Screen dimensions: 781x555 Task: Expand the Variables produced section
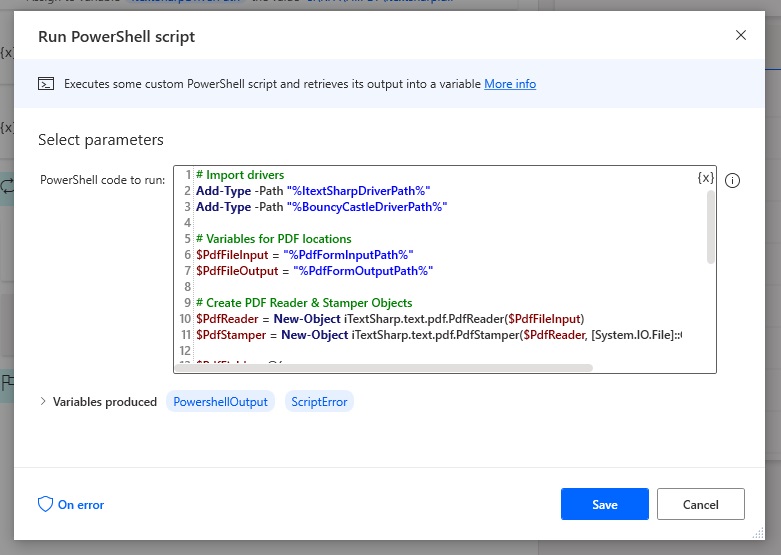pyautogui.click(x=43, y=401)
